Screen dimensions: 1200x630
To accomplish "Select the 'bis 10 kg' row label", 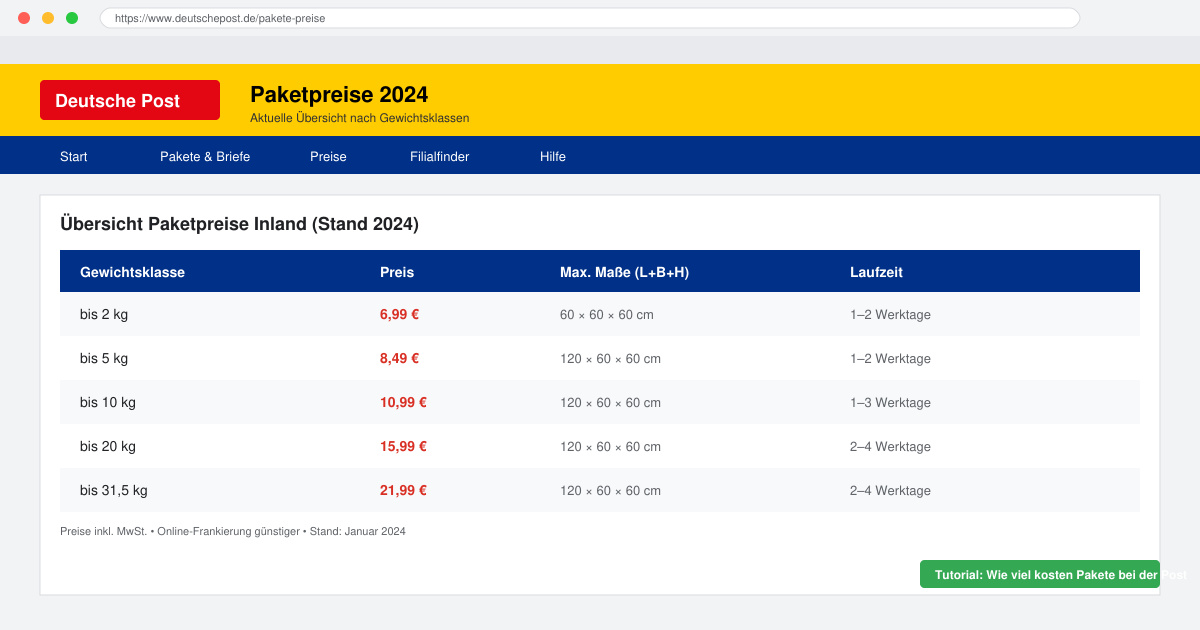I will (x=108, y=402).
